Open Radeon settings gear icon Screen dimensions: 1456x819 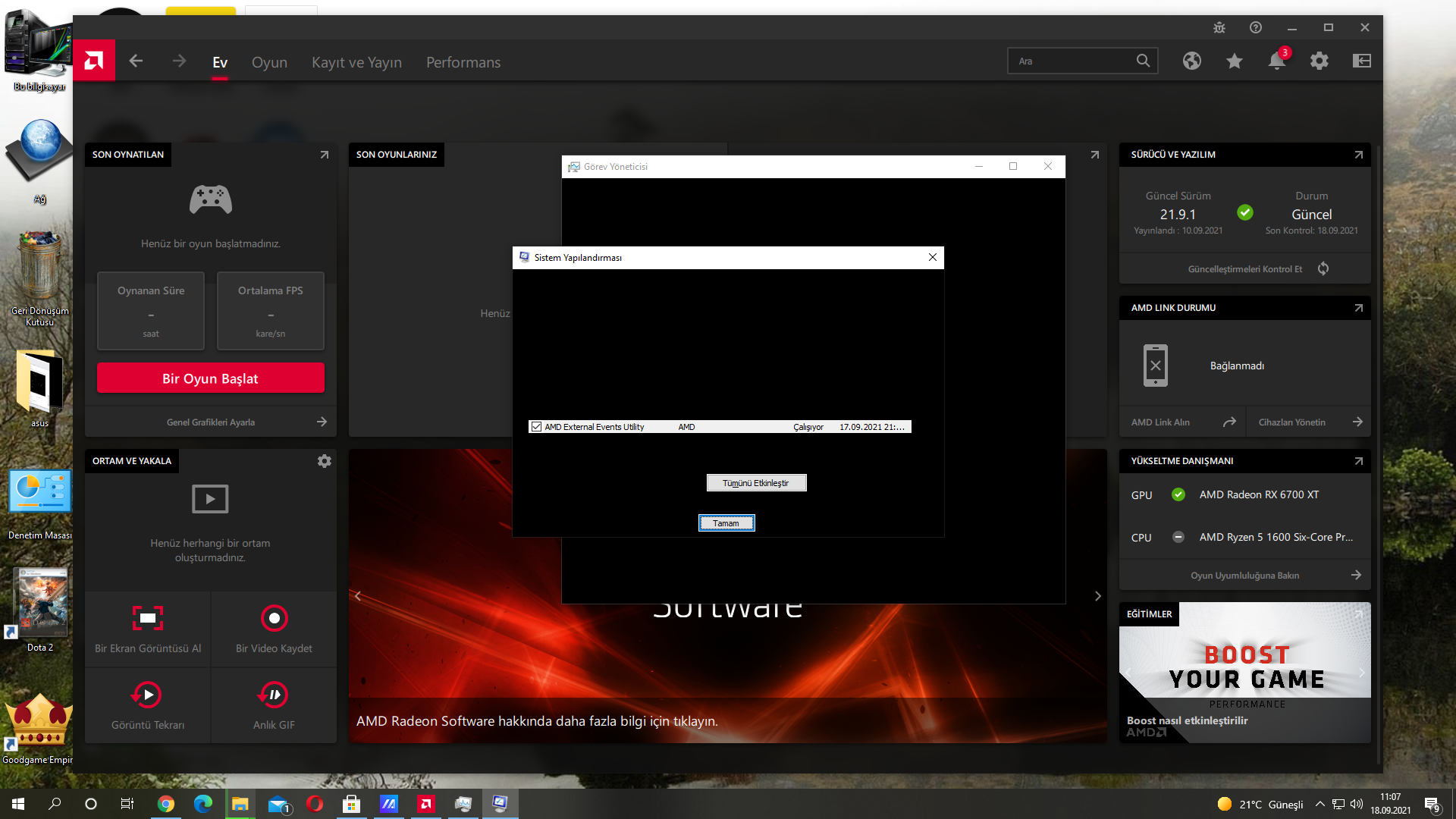point(1319,61)
